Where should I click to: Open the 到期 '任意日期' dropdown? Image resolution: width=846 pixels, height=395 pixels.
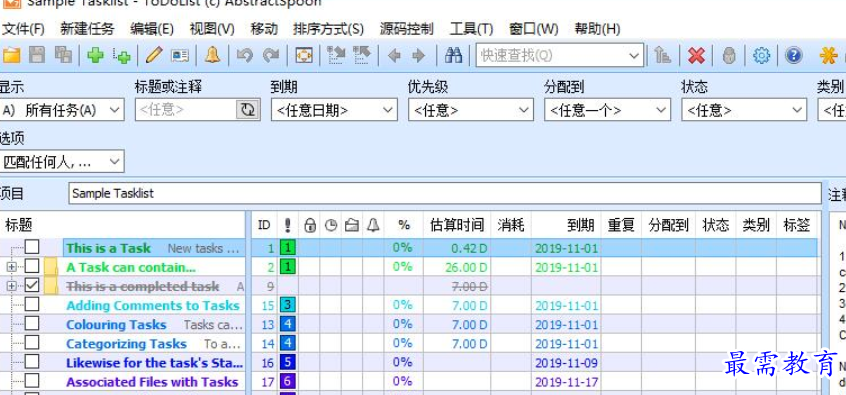[334, 110]
